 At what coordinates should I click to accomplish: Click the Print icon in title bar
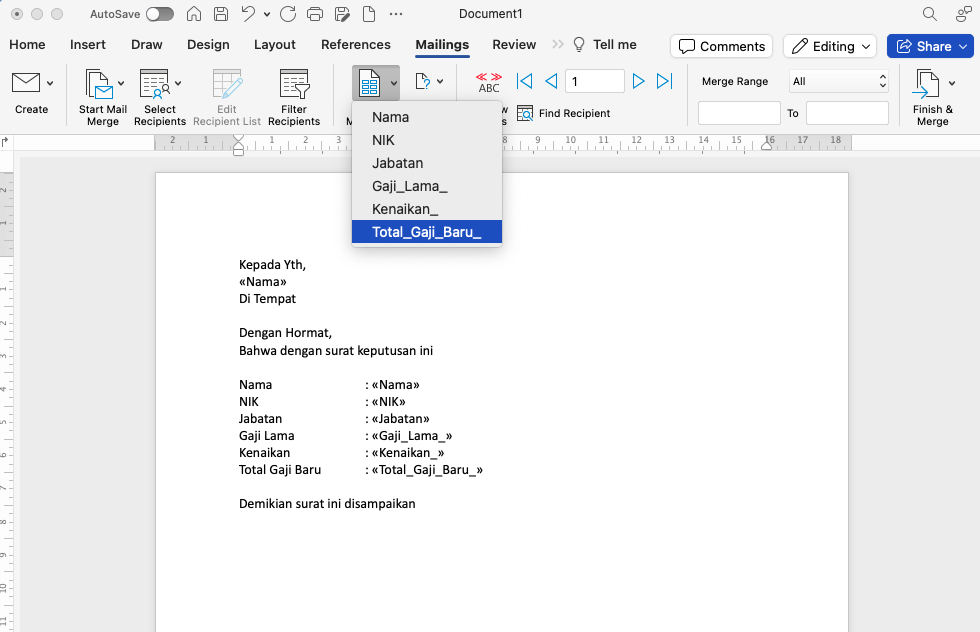pos(315,14)
